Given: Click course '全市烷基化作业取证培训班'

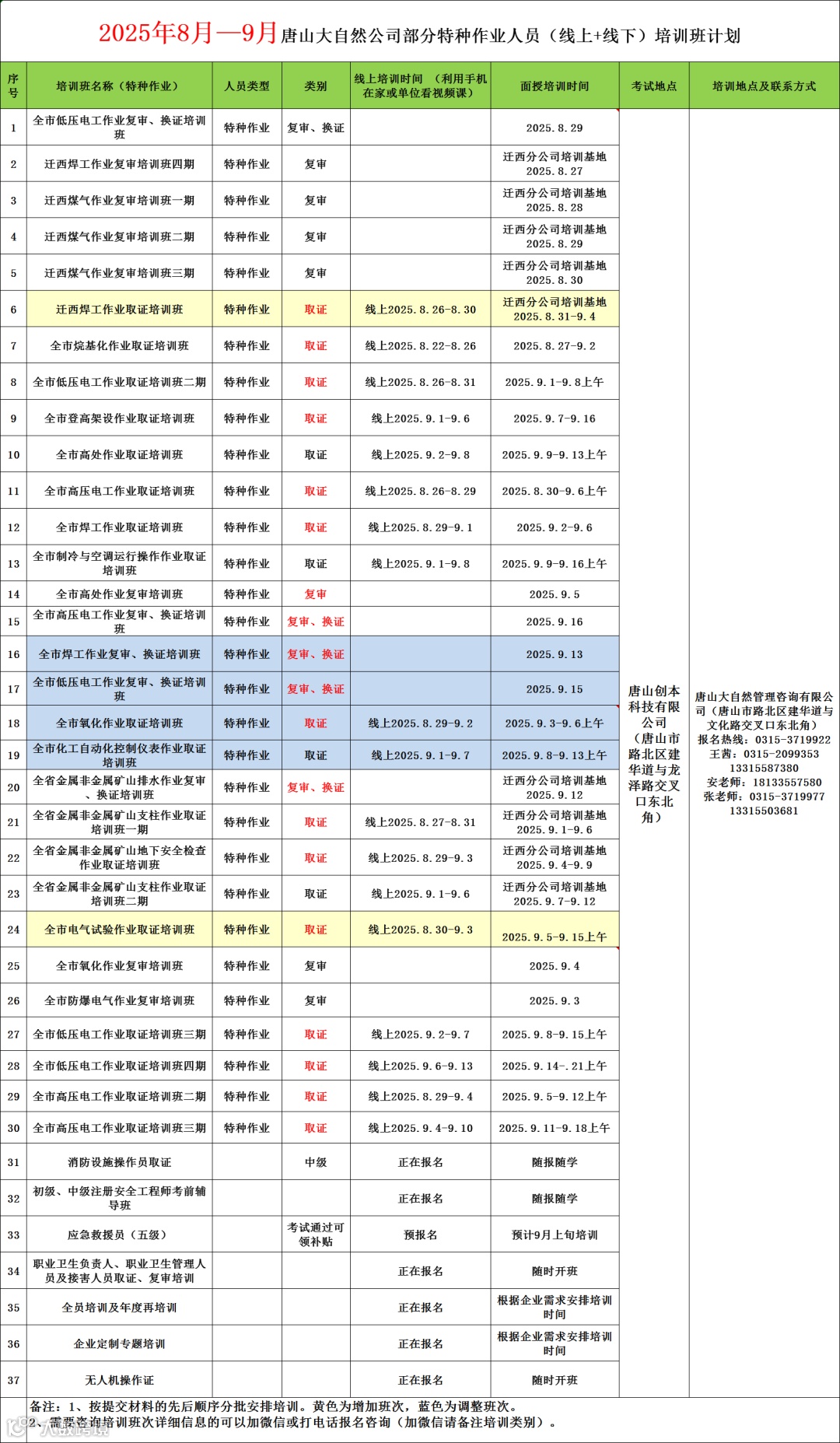Looking at the screenshot, I should click(119, 345).
